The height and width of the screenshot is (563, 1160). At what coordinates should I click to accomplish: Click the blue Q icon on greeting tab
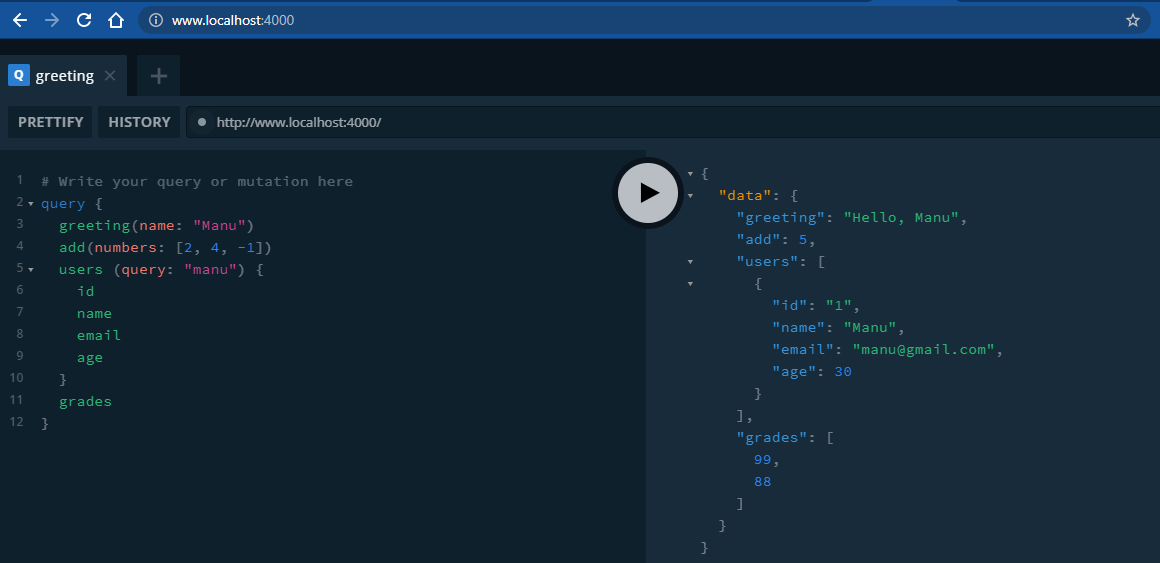pos(18,75)
